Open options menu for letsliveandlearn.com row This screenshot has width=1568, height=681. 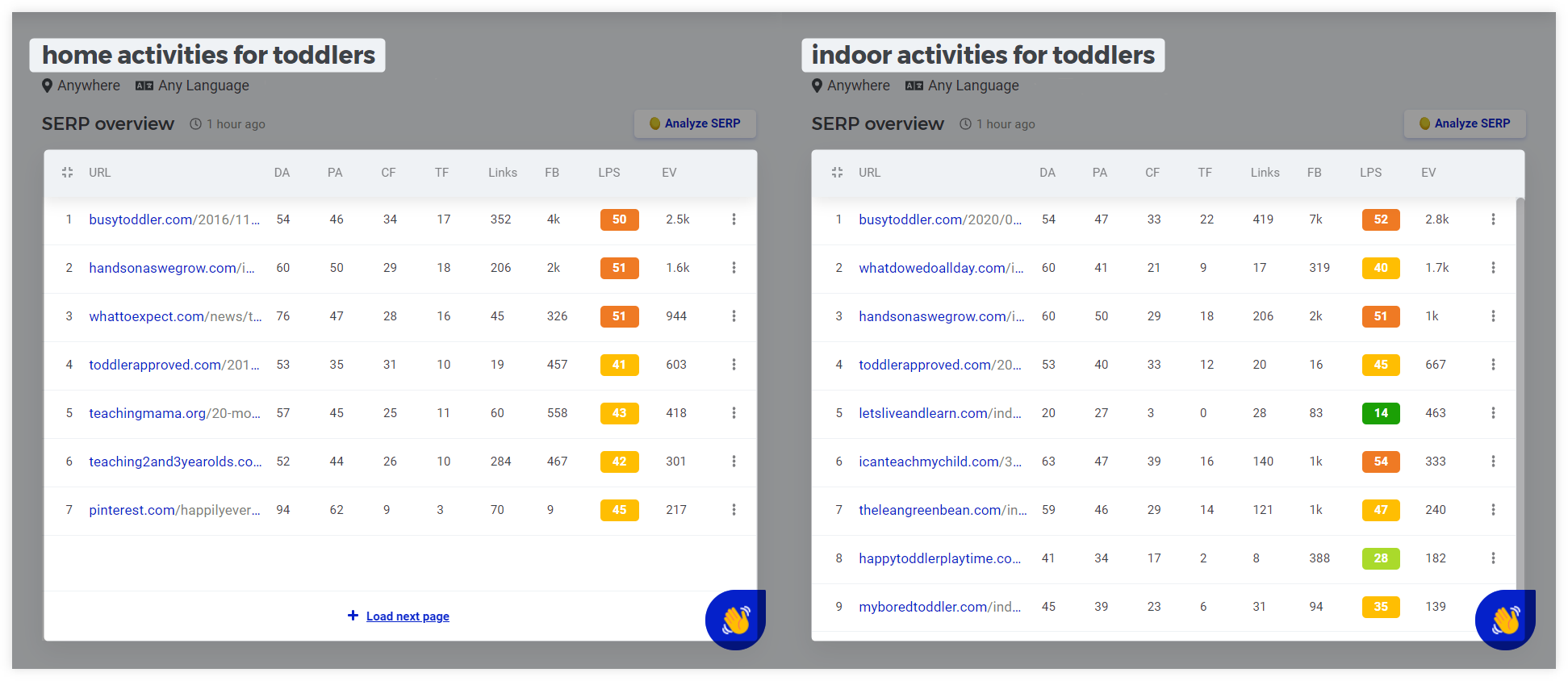[x=1493, y=413]
